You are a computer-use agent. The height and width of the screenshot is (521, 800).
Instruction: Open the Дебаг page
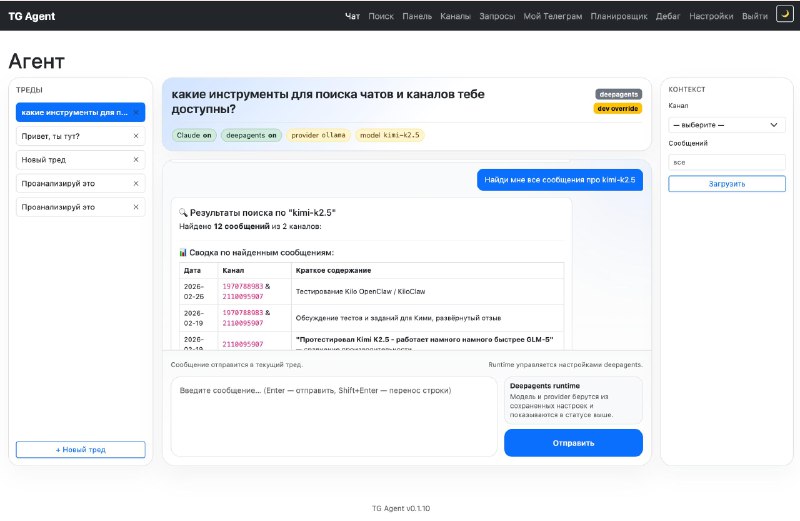[x=668, y=16]
